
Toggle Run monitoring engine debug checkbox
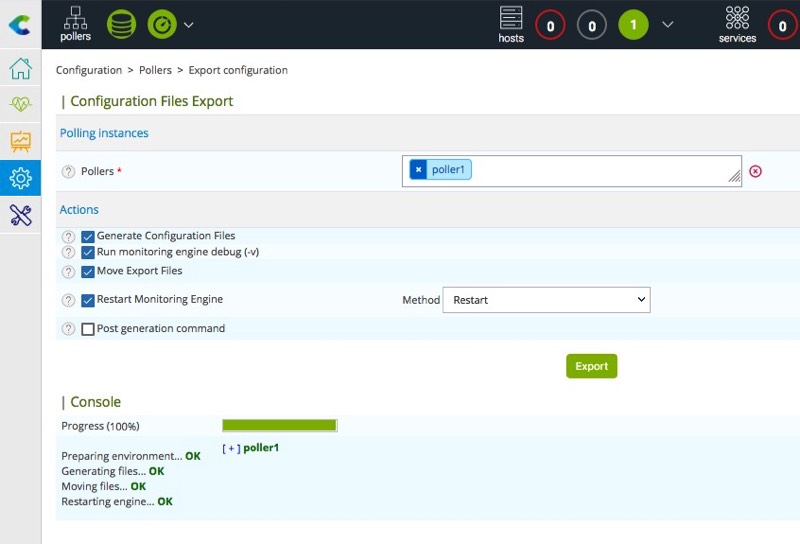(88, 253)
